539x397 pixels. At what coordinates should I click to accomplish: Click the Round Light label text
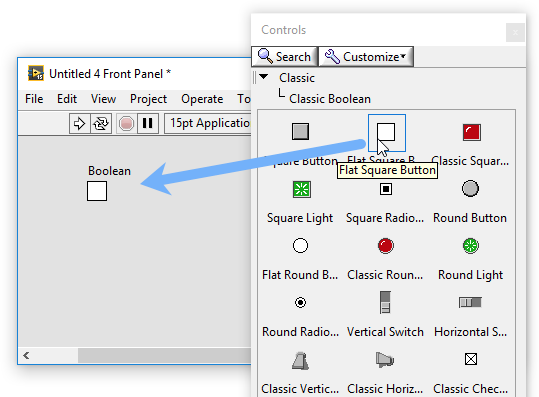(471, 275)
